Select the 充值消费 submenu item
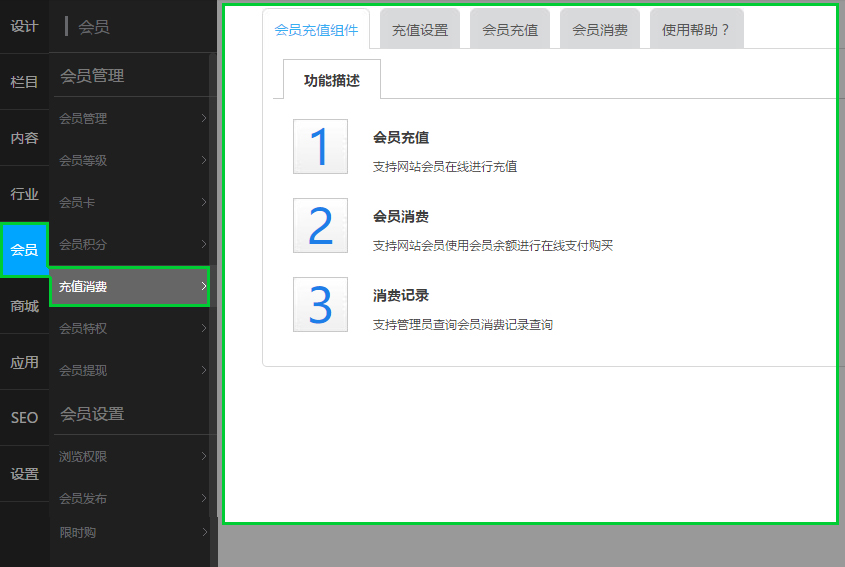845x567 pixels. [130, 286]
